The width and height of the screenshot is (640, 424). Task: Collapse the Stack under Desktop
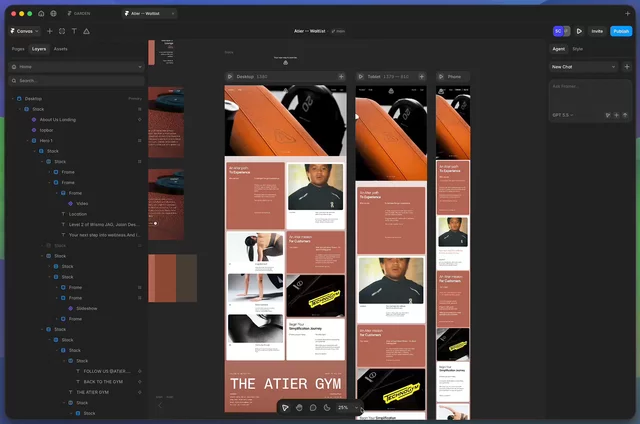click(20, 109)
